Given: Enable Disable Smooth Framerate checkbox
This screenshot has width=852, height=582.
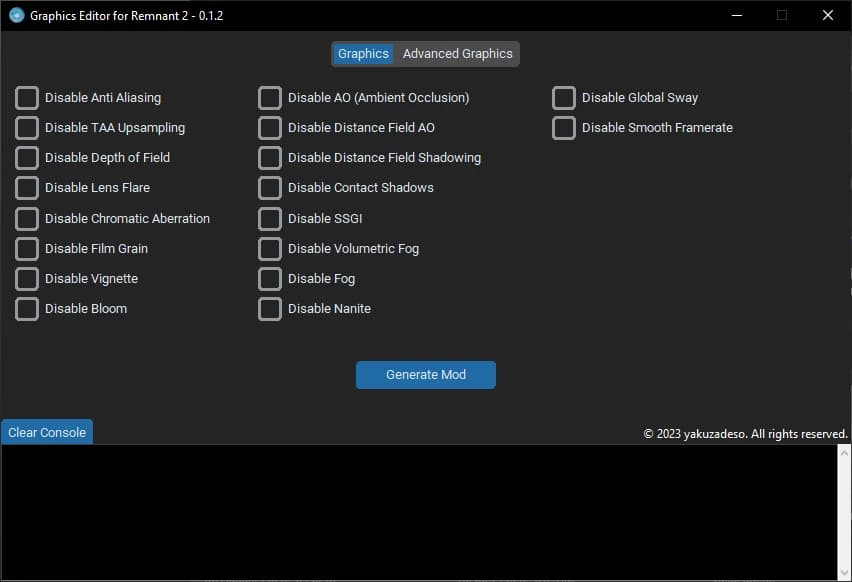Looking at the screenshot, I should (563, 128).
